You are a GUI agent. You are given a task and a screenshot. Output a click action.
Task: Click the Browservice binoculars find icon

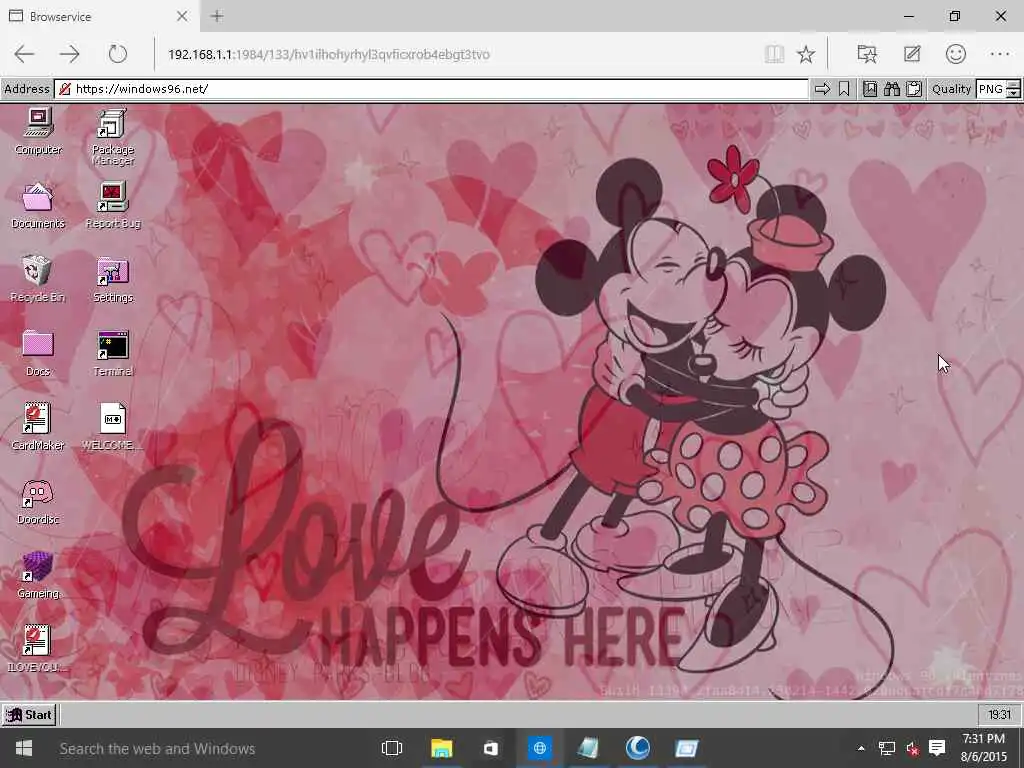pyautogui.click(x=892, y=89)
